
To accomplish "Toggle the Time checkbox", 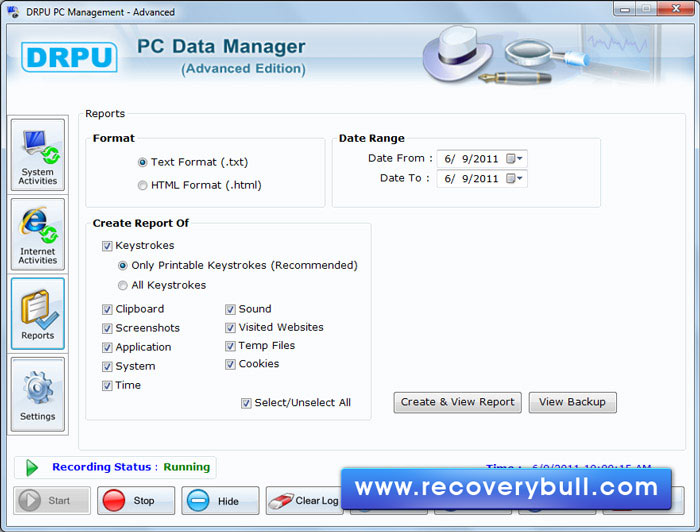I will (x=107, y=386).
